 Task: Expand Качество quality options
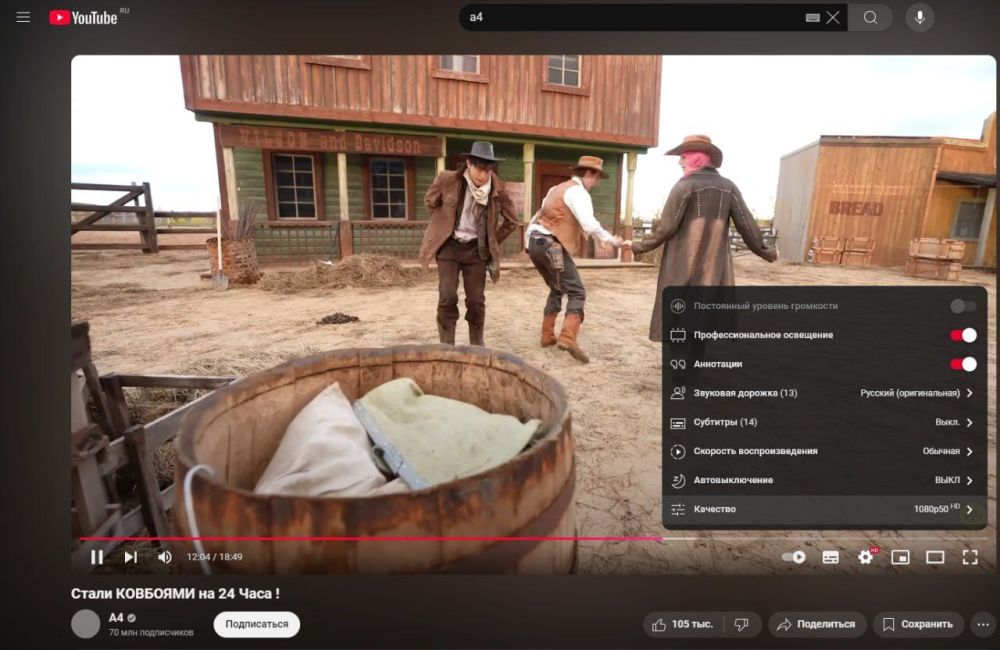pyautogui.click(x=823, y=509)
